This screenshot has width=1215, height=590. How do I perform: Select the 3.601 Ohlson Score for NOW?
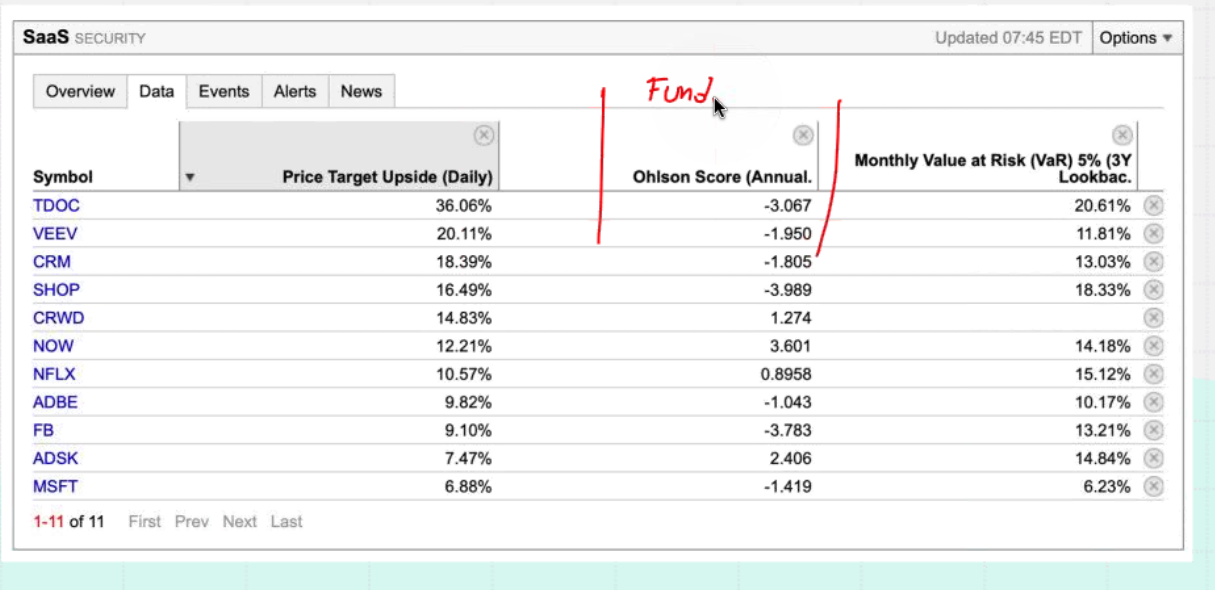(x=792, y=346)
